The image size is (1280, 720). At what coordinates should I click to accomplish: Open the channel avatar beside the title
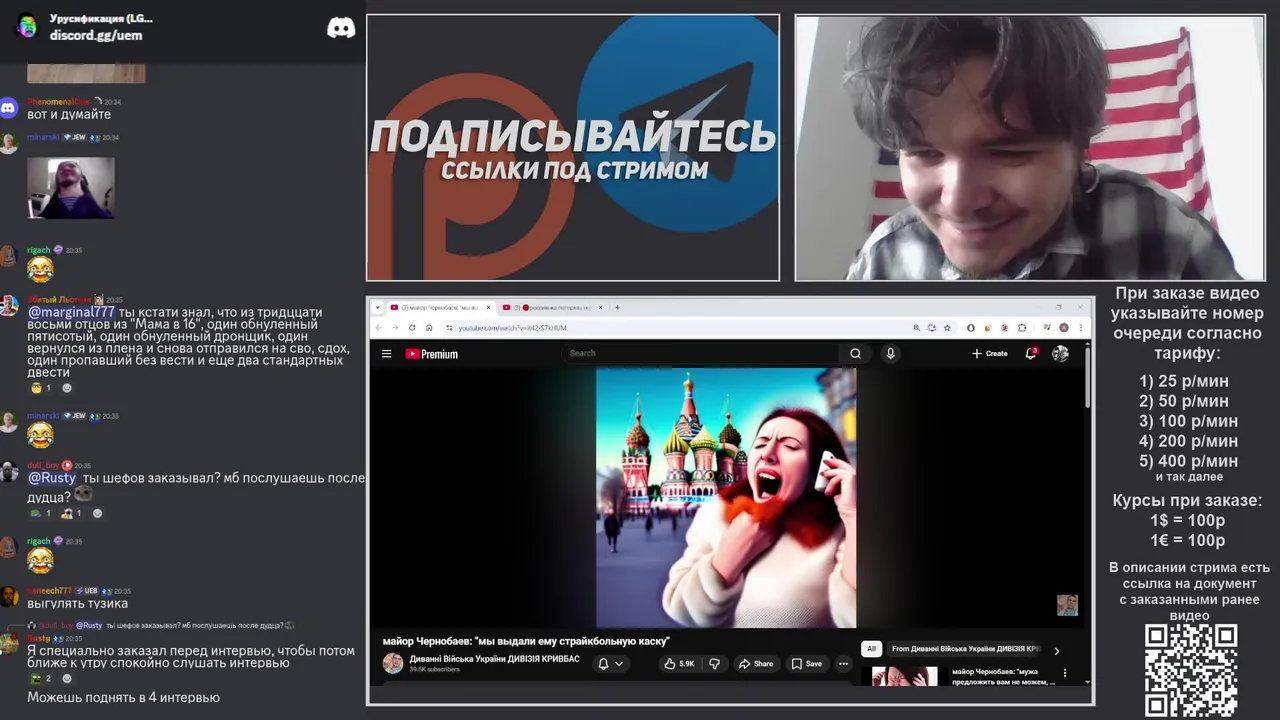pos(393,663)
